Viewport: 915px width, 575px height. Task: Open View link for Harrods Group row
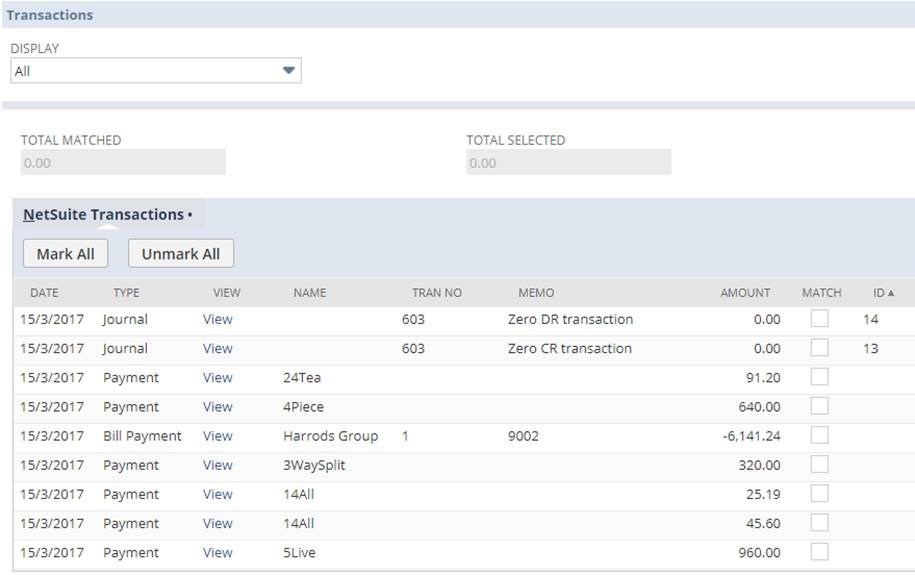(x=217, y=436)
